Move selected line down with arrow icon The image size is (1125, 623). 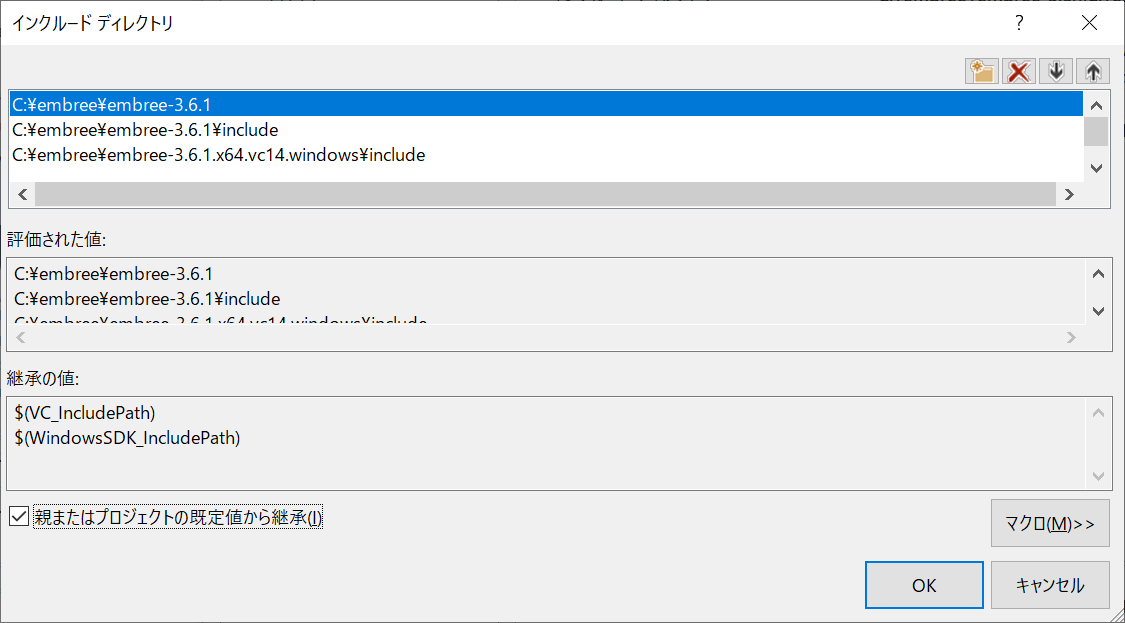tap(1055, 71)
